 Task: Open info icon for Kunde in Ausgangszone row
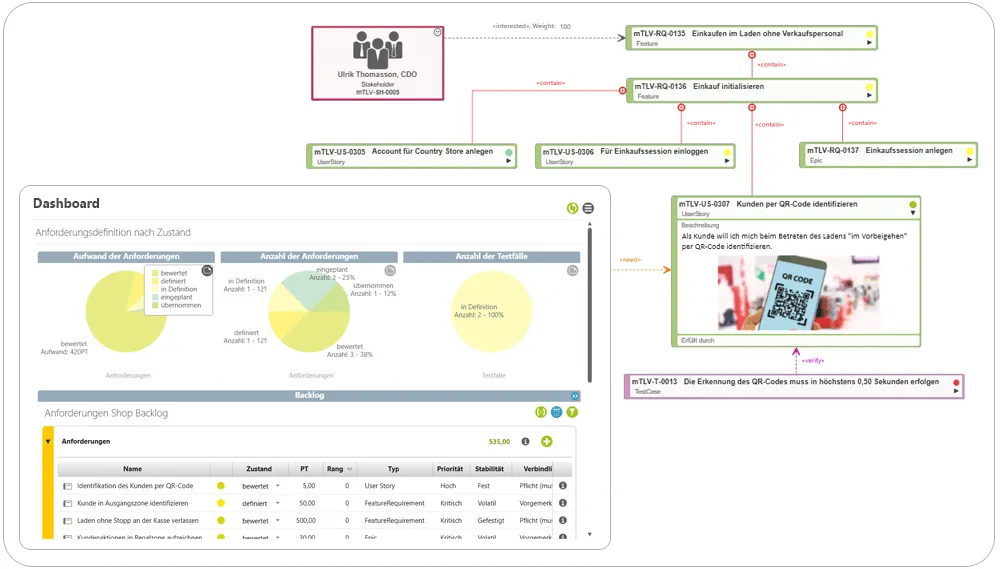[563, 503]
